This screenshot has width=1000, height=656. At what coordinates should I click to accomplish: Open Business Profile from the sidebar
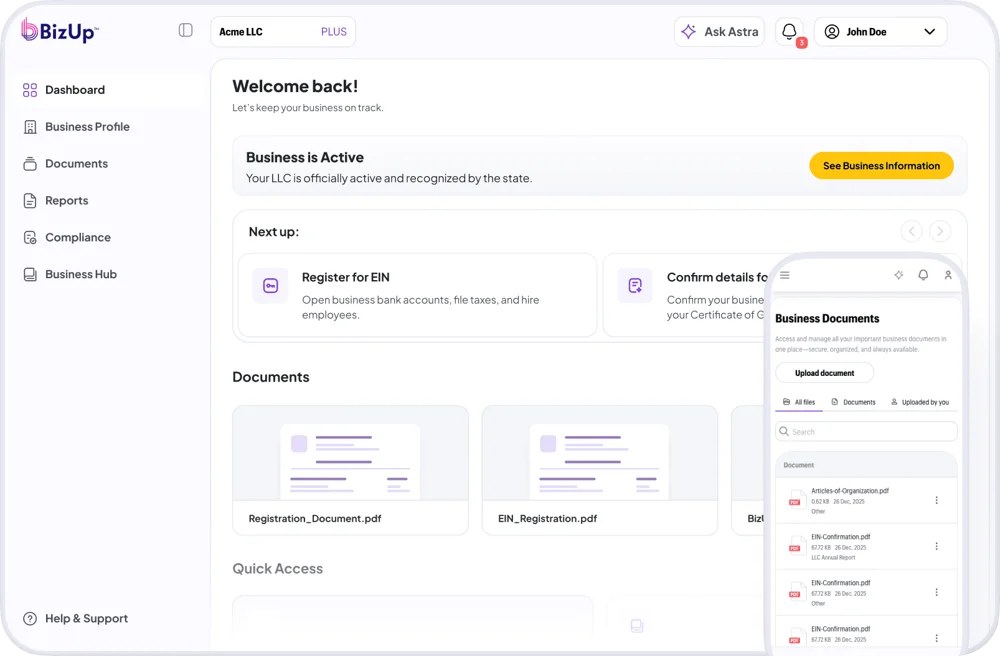(x=77, y=127)
